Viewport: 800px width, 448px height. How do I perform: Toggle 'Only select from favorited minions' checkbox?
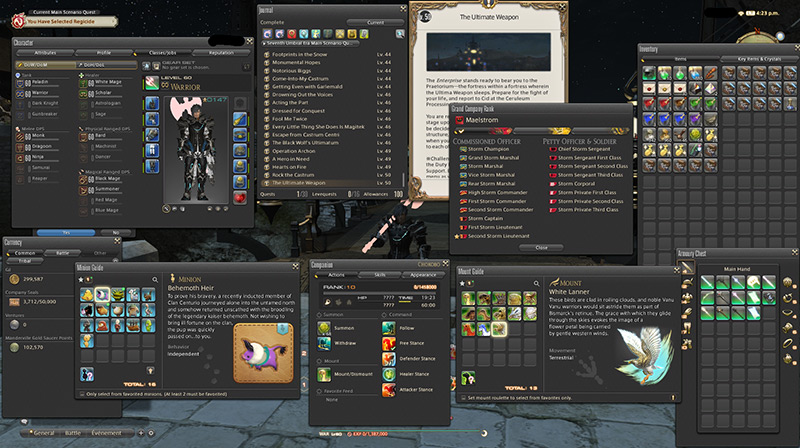pyautogui.click(x=82, y=394)
